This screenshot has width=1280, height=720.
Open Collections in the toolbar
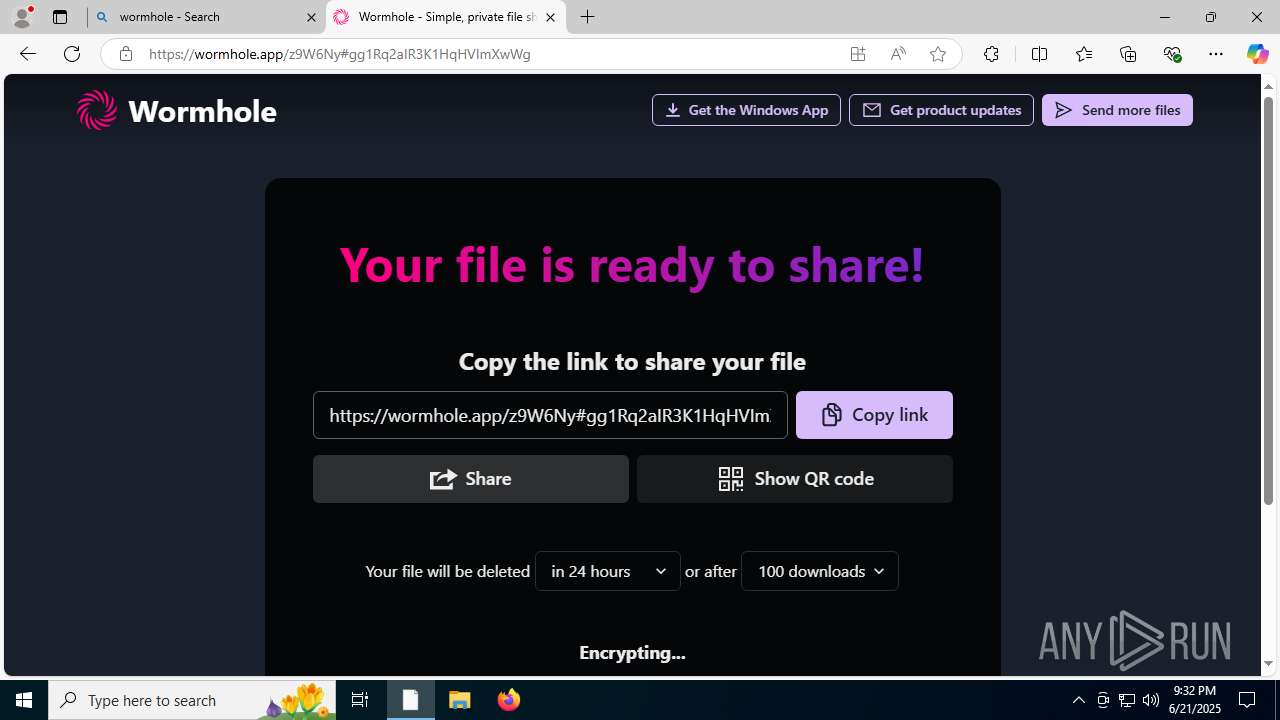1128,54
